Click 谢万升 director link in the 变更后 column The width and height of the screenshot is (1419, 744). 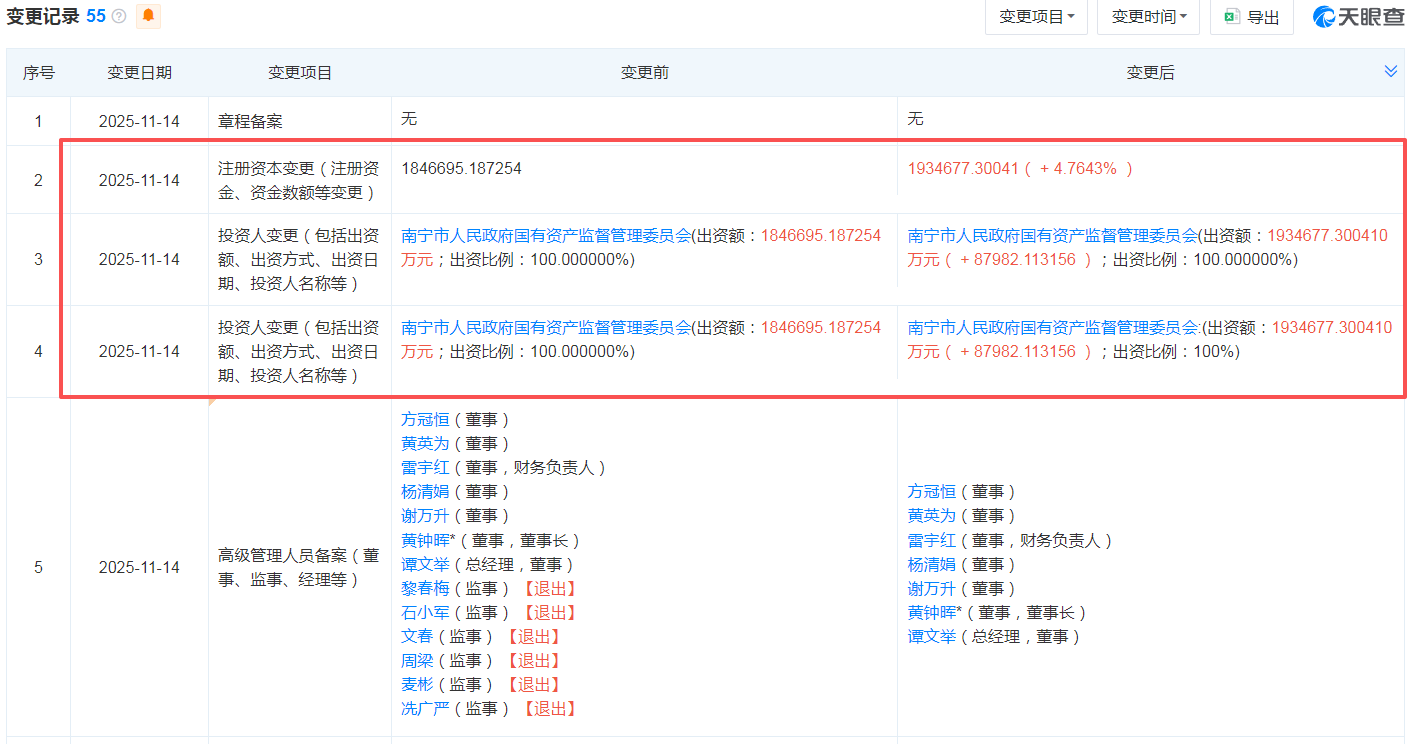coord(930,588)
